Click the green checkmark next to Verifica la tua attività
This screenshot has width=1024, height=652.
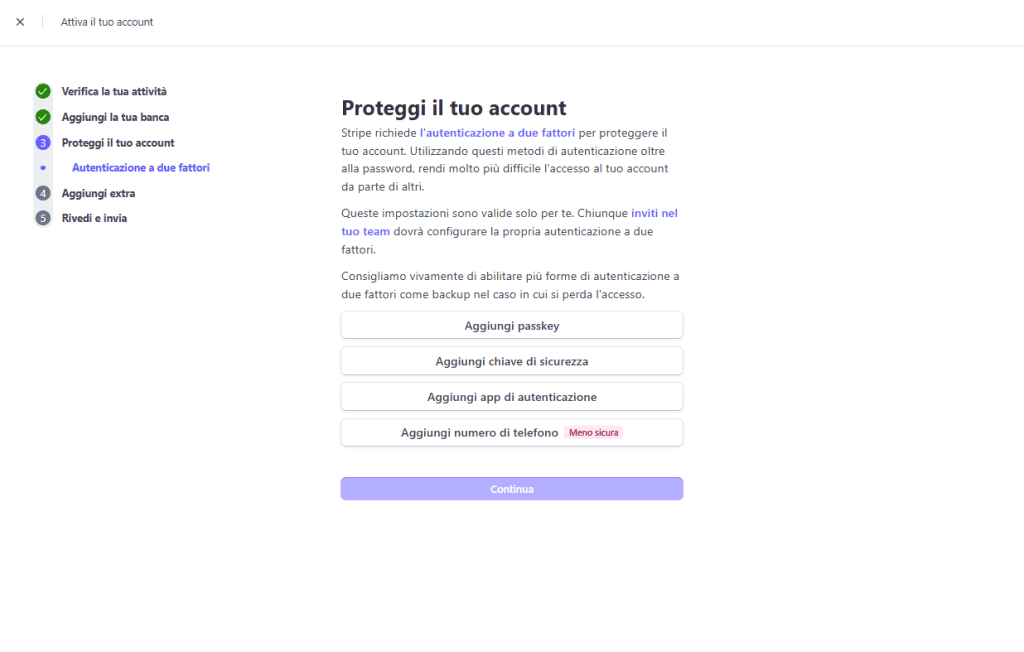coord(42,91)
